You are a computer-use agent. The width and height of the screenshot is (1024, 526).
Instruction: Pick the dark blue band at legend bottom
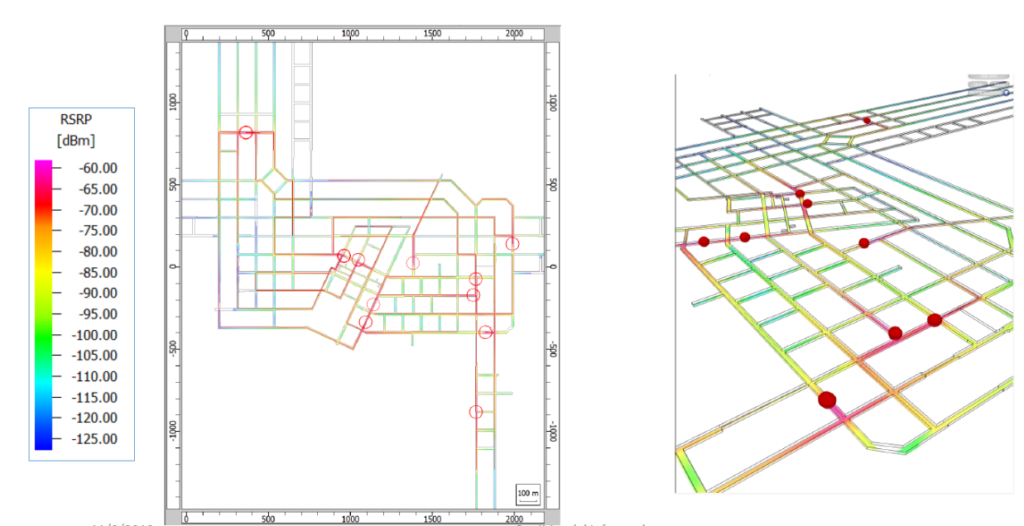(x=43, y=441)
